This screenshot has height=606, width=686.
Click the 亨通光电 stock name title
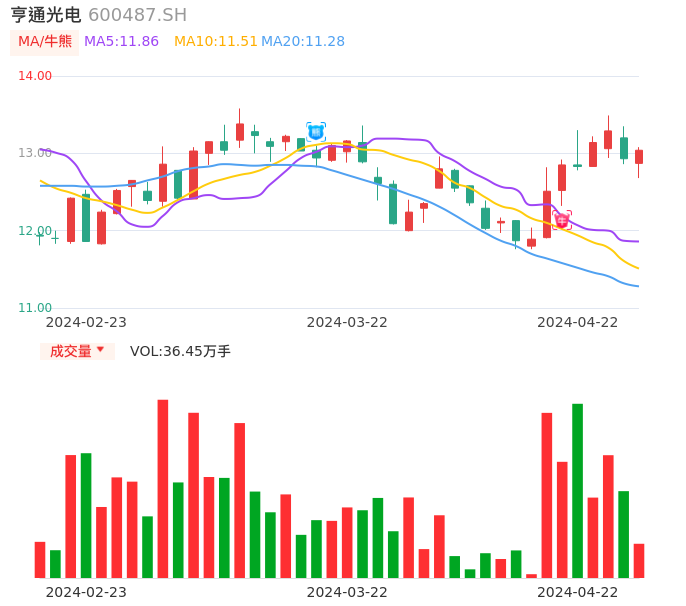(x=46, y=15)
